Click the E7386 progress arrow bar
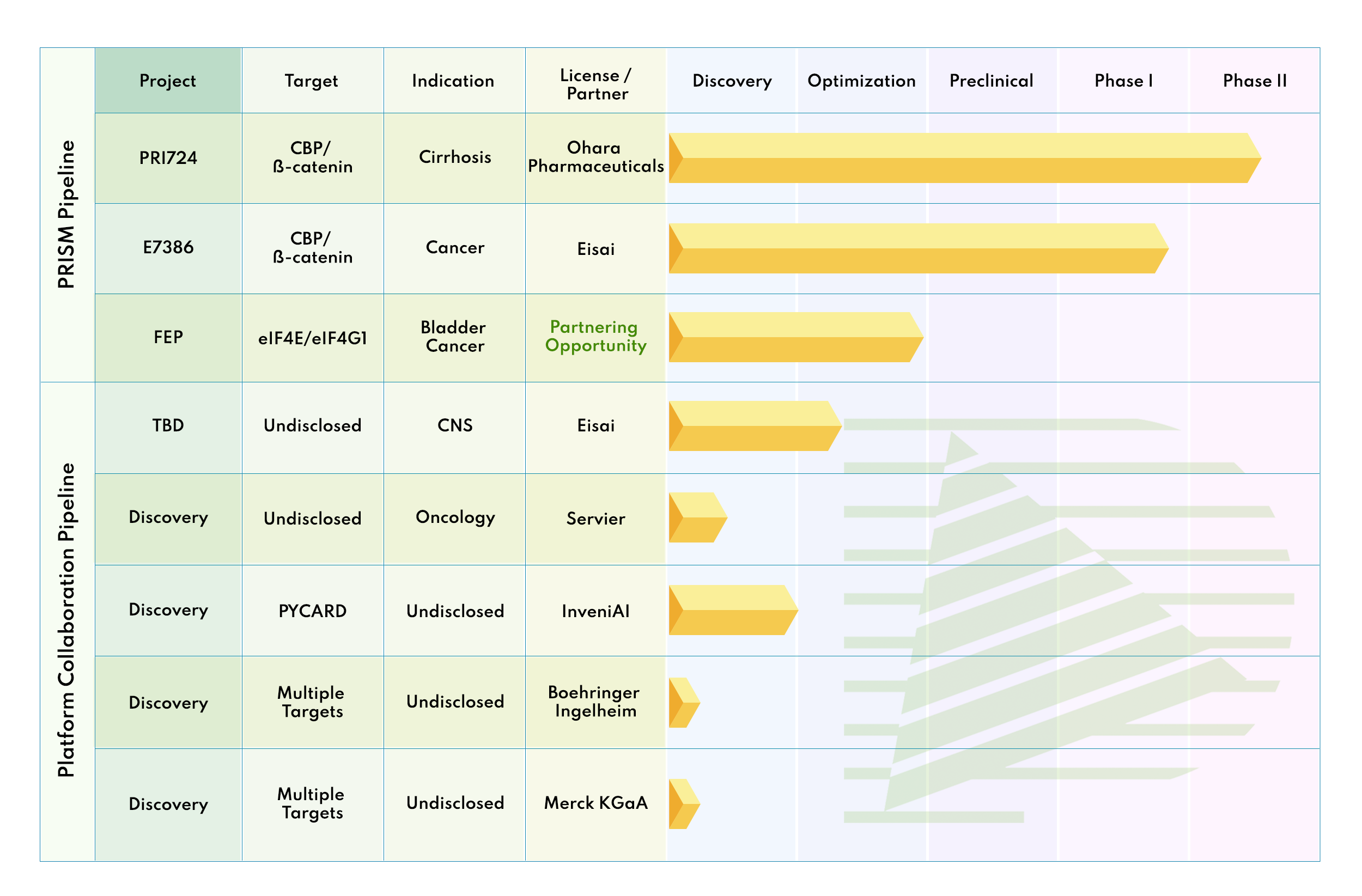This screenshot has height=896, width=1362. tap(919, 248)
